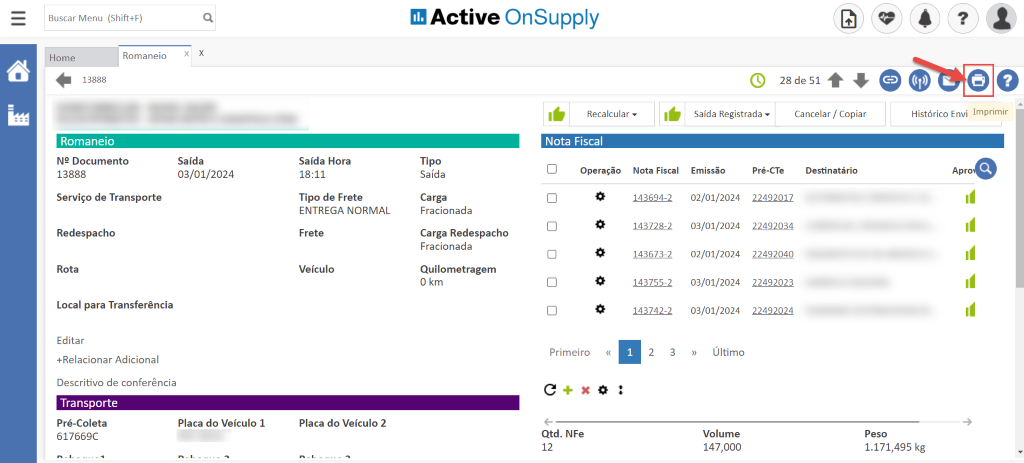Image resolution: width=1024 pixels, height=463 pixels.
Task: Open the vertical dots more-options menu
Action: click(x=621, y=390)
